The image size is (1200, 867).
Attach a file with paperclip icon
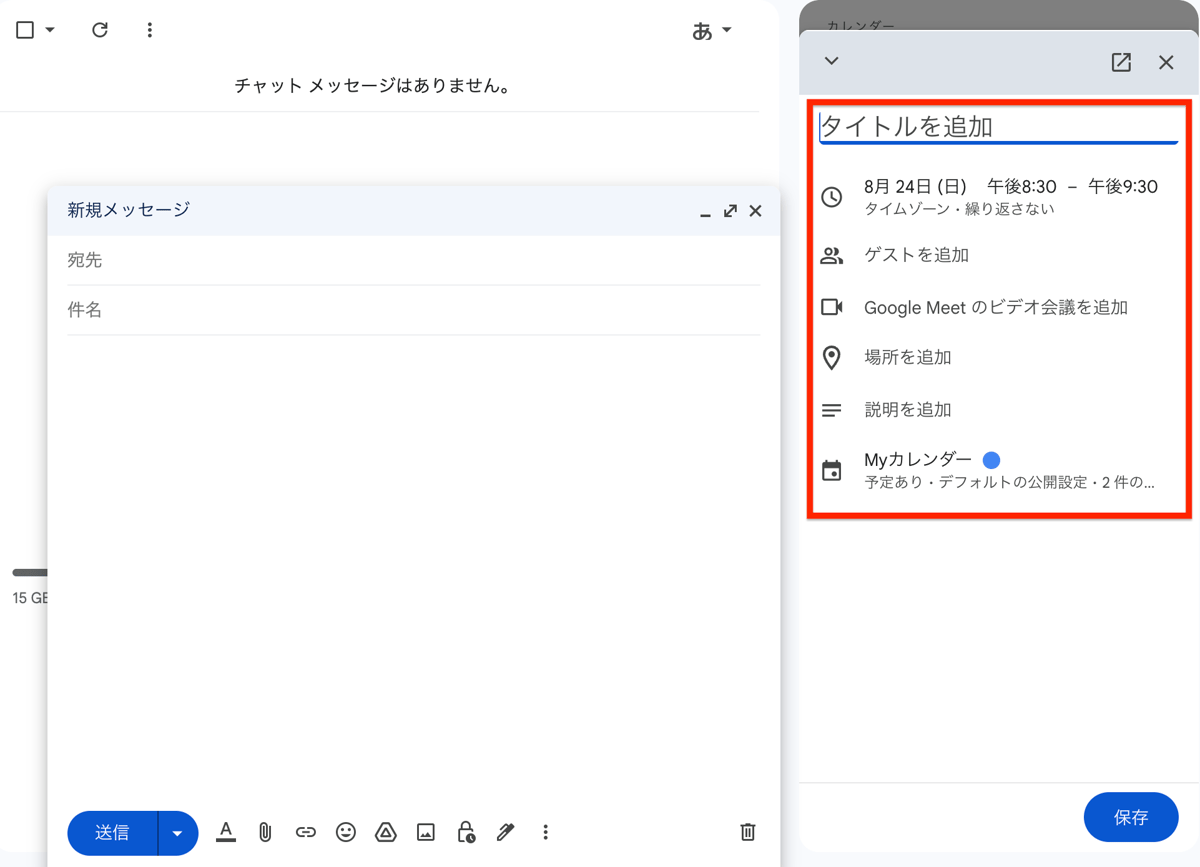click(x=265, y=832)
